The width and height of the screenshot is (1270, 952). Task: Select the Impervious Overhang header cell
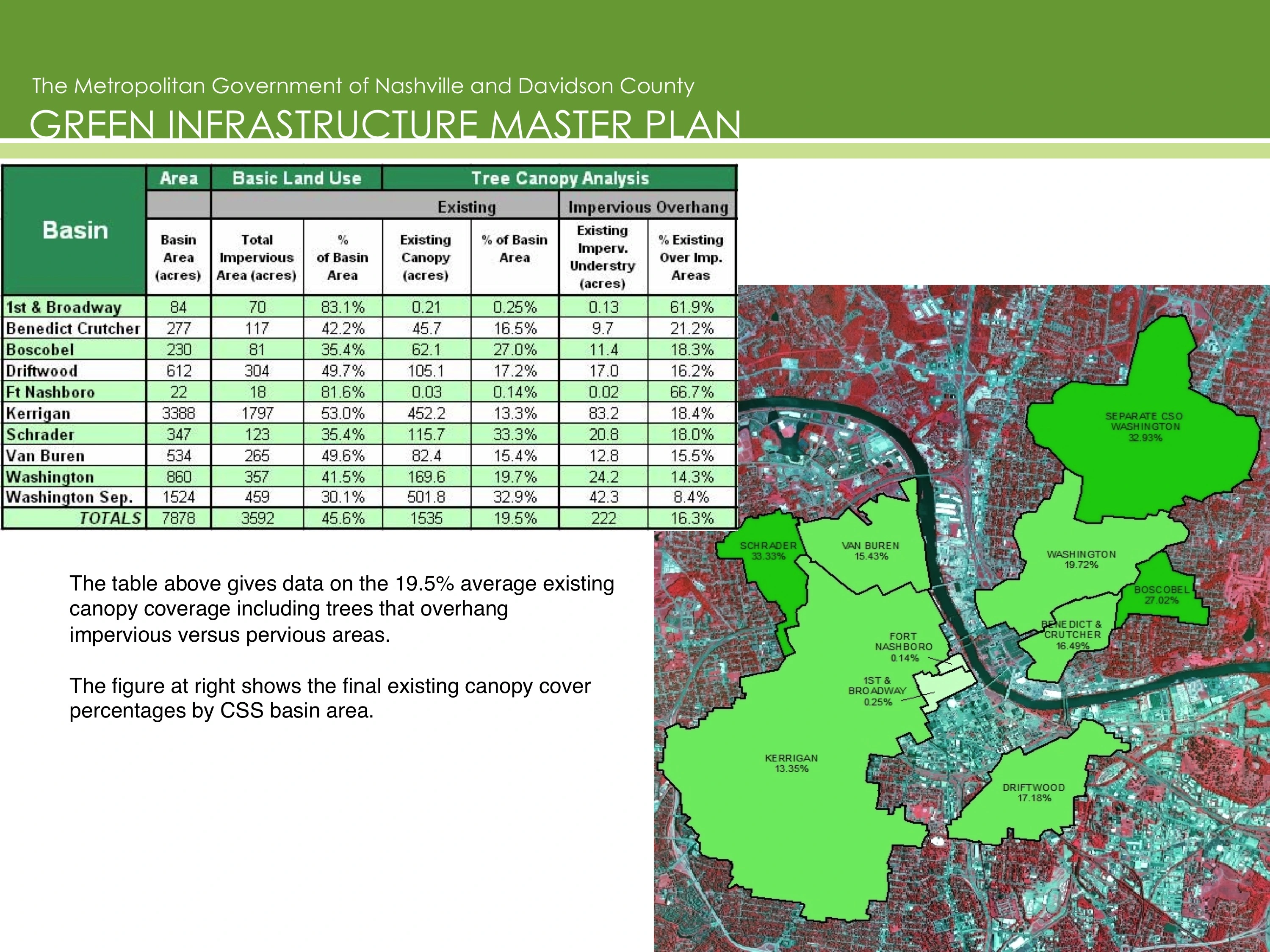[x=648, y=207]
